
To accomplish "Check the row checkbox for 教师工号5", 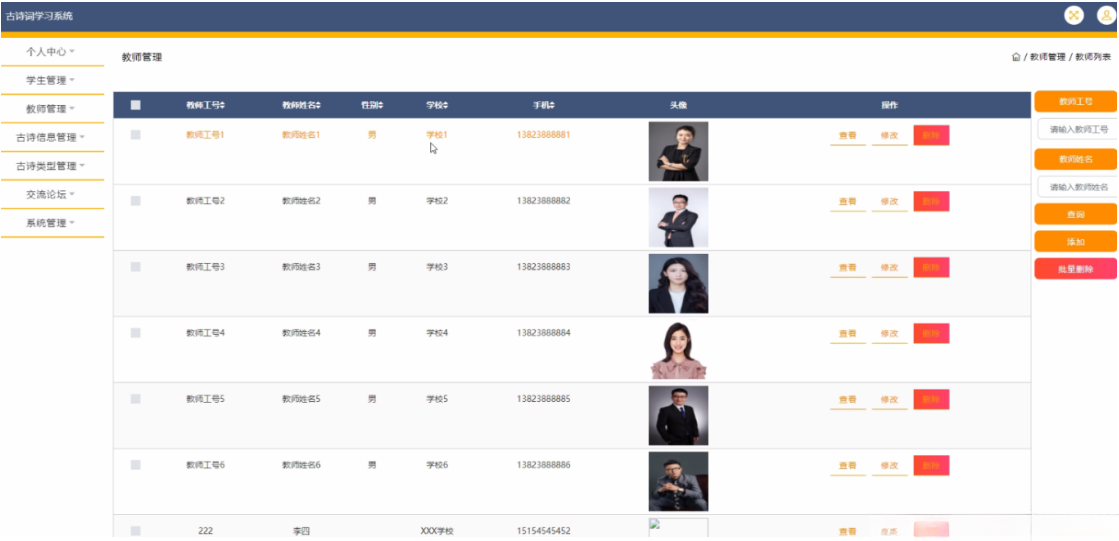I will tap(136, 398).
